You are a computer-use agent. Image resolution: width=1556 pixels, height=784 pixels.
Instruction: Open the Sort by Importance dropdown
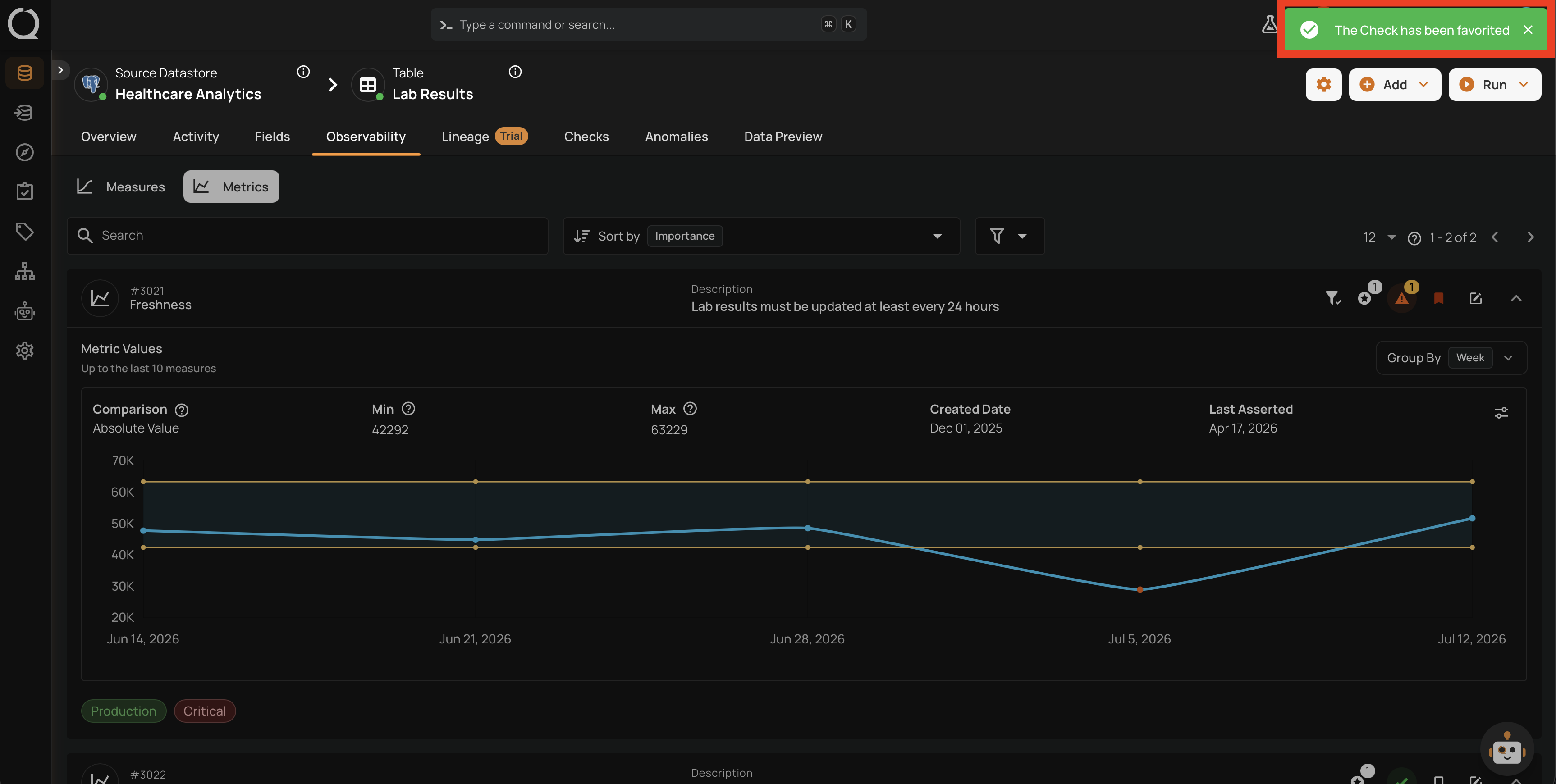[x=761, y=236]
